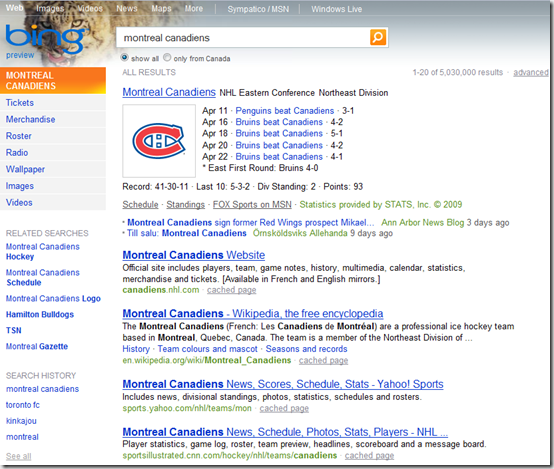Open the Yahoo! Sports Canadiens result
554x469 pixels.
point(283,384)
